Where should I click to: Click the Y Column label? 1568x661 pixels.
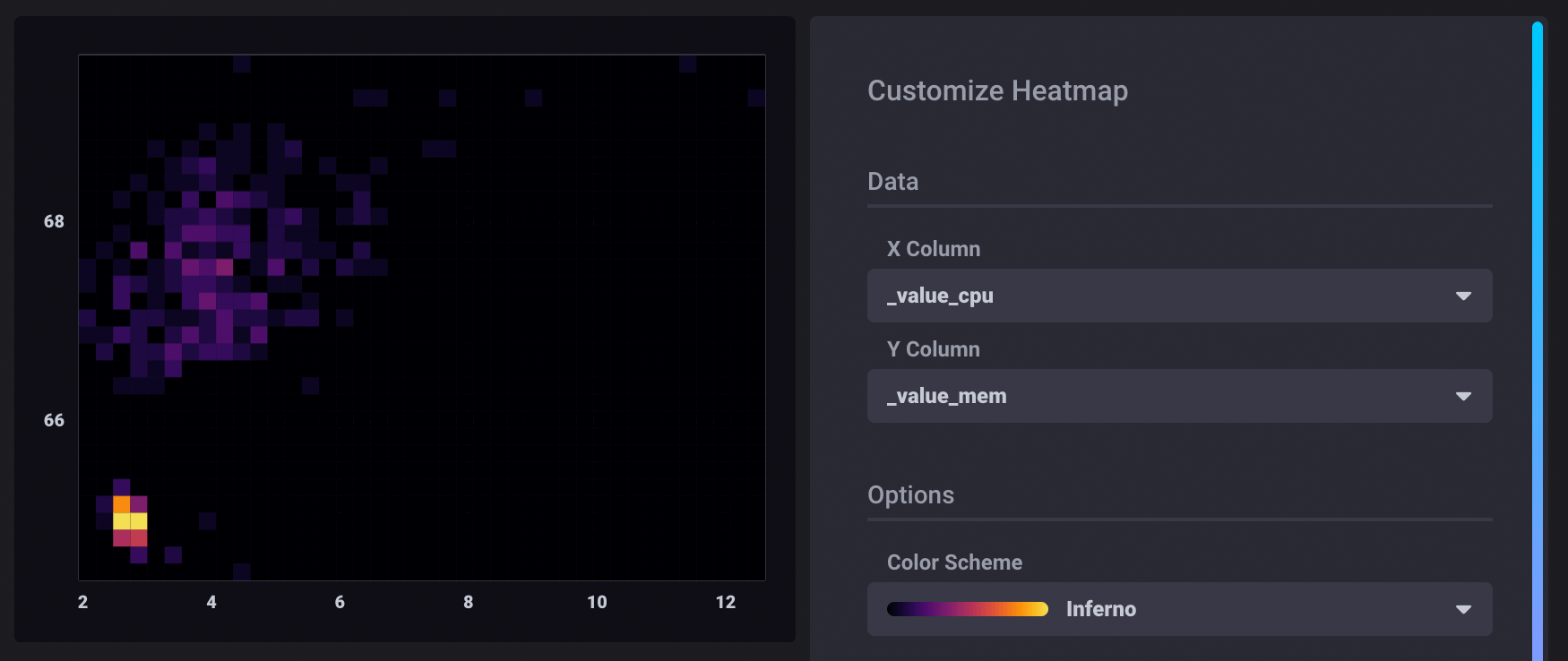933,349
